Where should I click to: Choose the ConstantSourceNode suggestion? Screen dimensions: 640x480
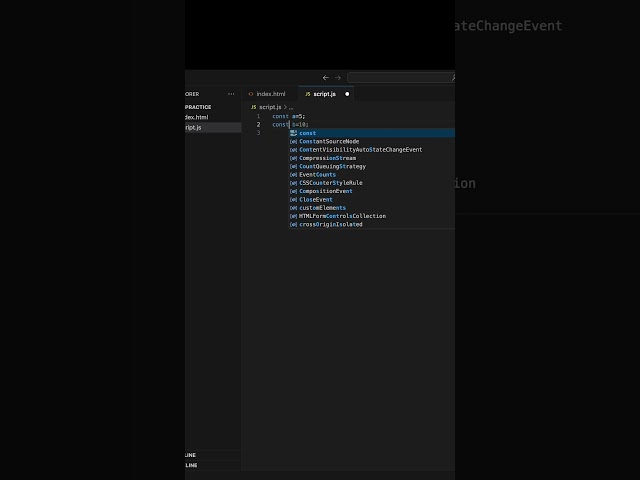(x=372, y=141)
